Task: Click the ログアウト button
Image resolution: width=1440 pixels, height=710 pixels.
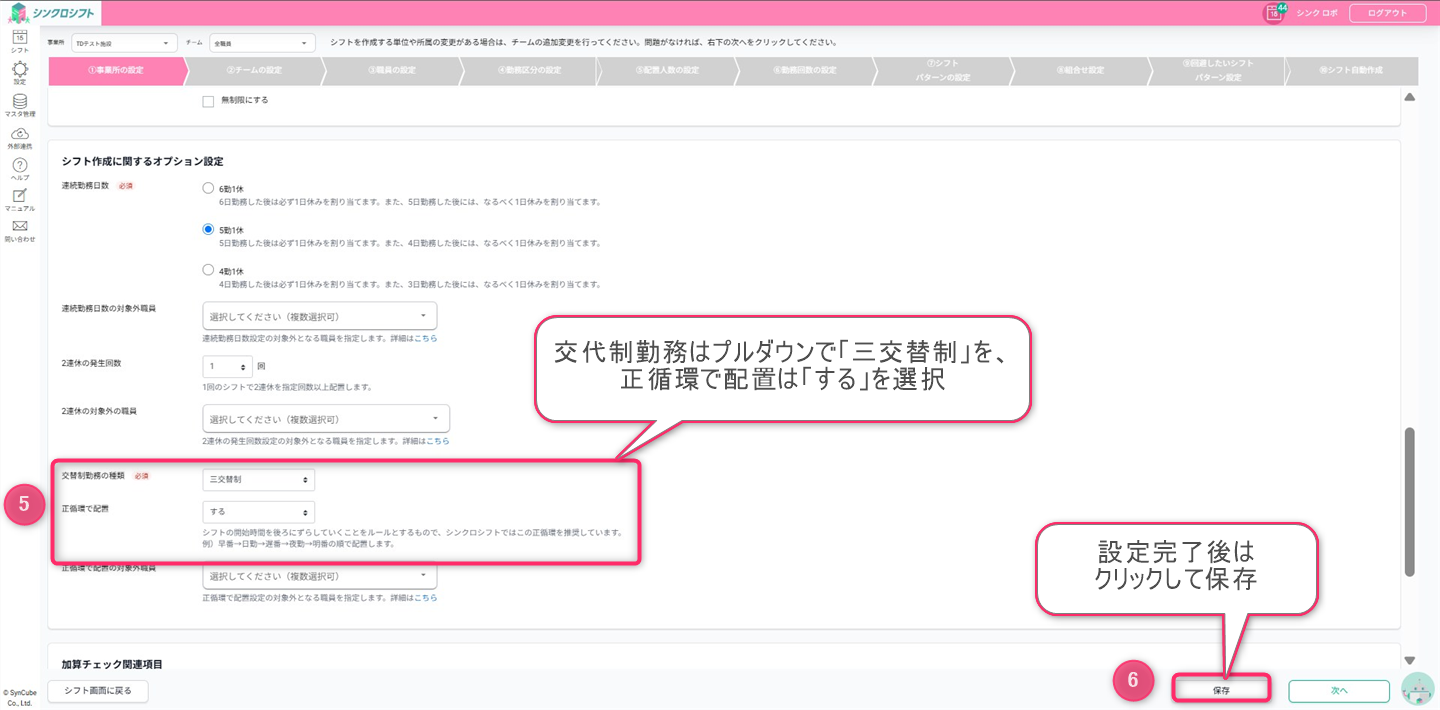Action: point(1386,13)
